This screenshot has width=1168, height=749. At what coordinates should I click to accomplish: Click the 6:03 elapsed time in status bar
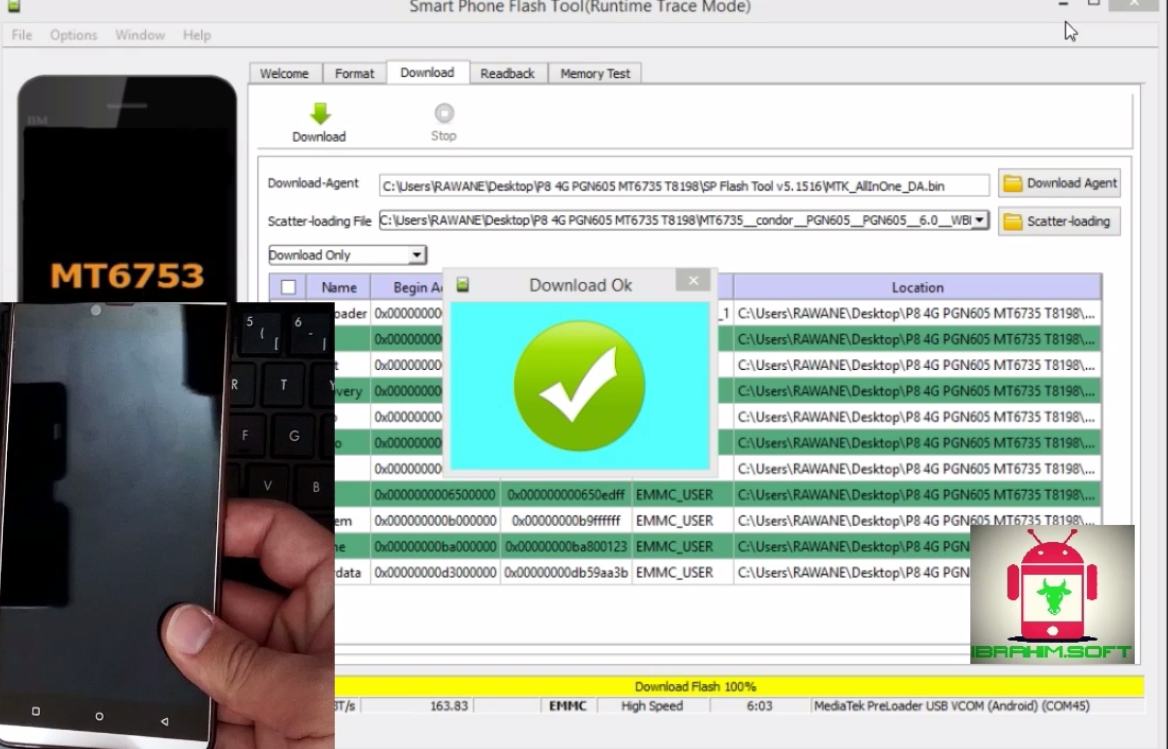coord(759,706)
